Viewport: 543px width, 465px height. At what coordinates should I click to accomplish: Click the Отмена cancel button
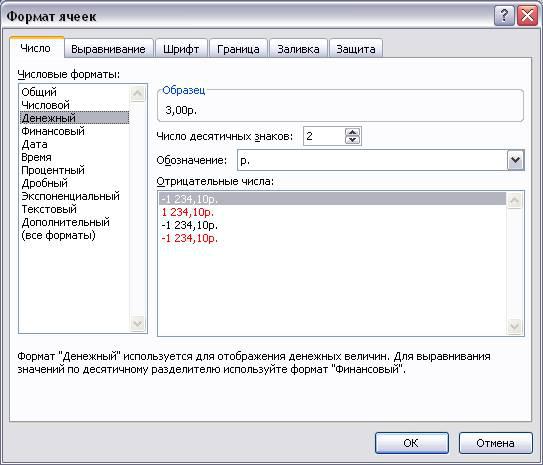point(495,443)
